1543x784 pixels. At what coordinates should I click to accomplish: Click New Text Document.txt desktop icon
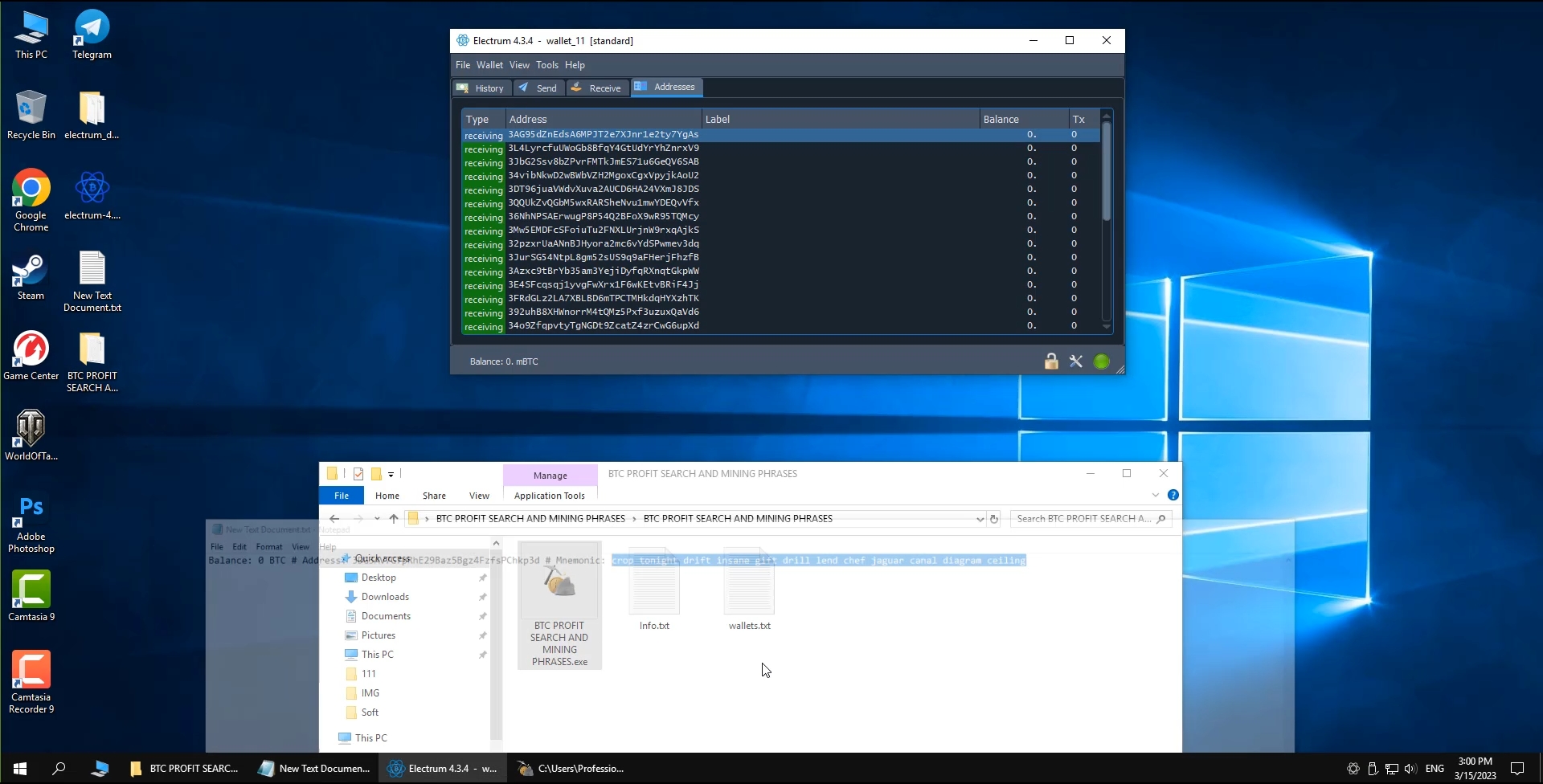click(x=92, y=281)
